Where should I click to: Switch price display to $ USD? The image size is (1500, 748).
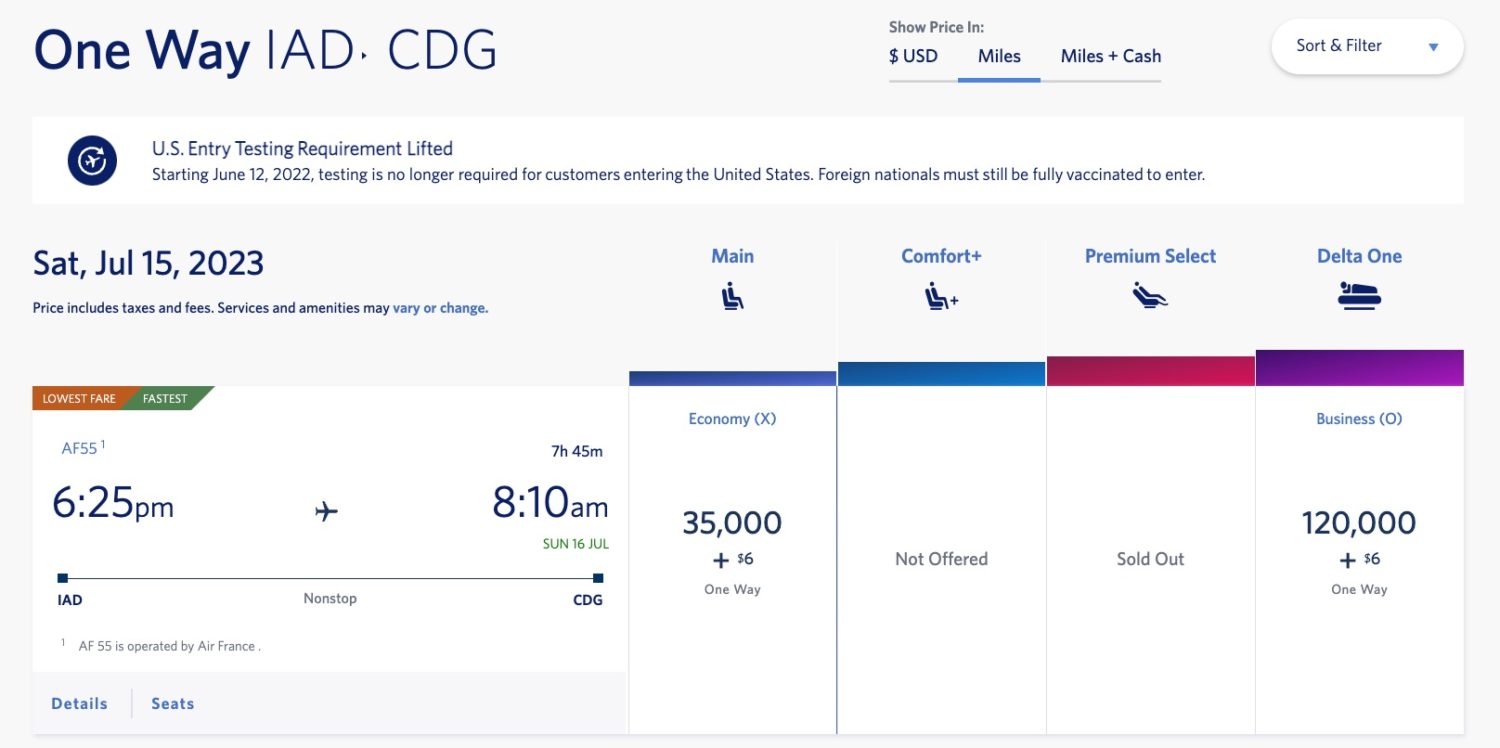pos(913,56)
